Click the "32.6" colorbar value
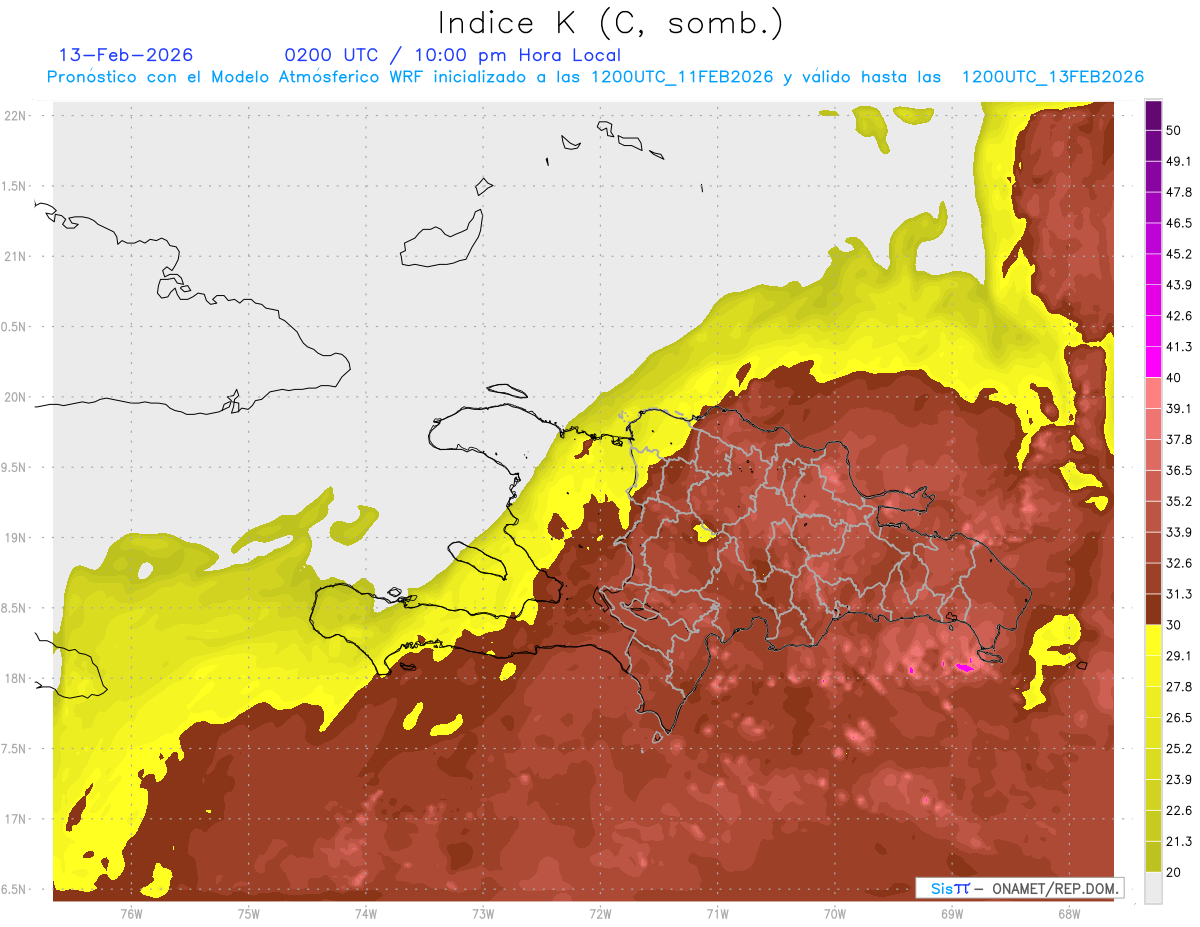This screenshot has height=927, width=1200. (x=1179, y=563)
